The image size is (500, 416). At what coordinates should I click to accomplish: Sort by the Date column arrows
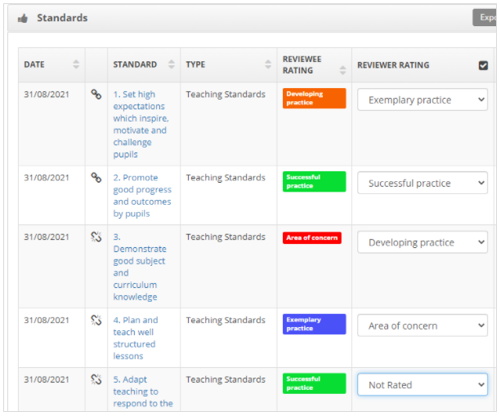pyautogui.click(x=76, y=64)
